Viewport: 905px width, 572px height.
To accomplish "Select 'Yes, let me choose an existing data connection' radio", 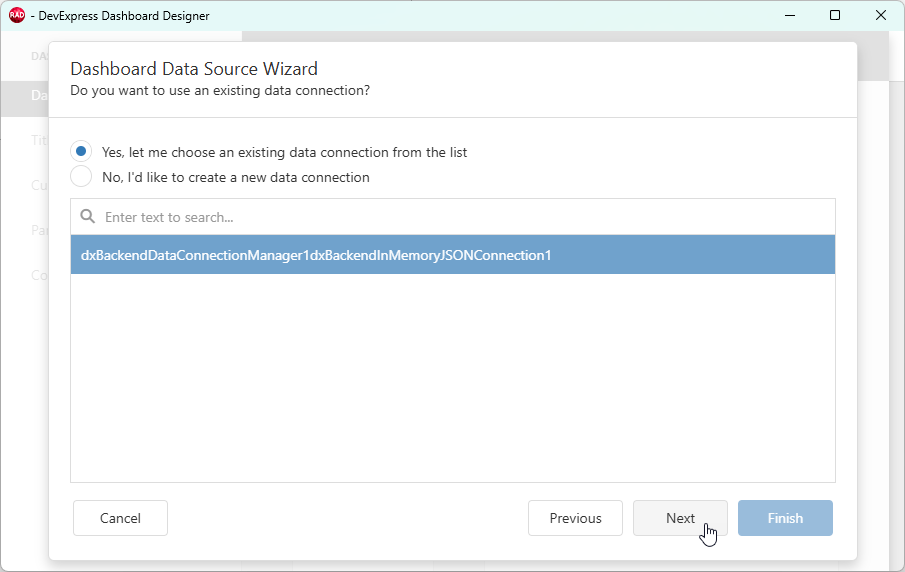I will coord(81,152).
